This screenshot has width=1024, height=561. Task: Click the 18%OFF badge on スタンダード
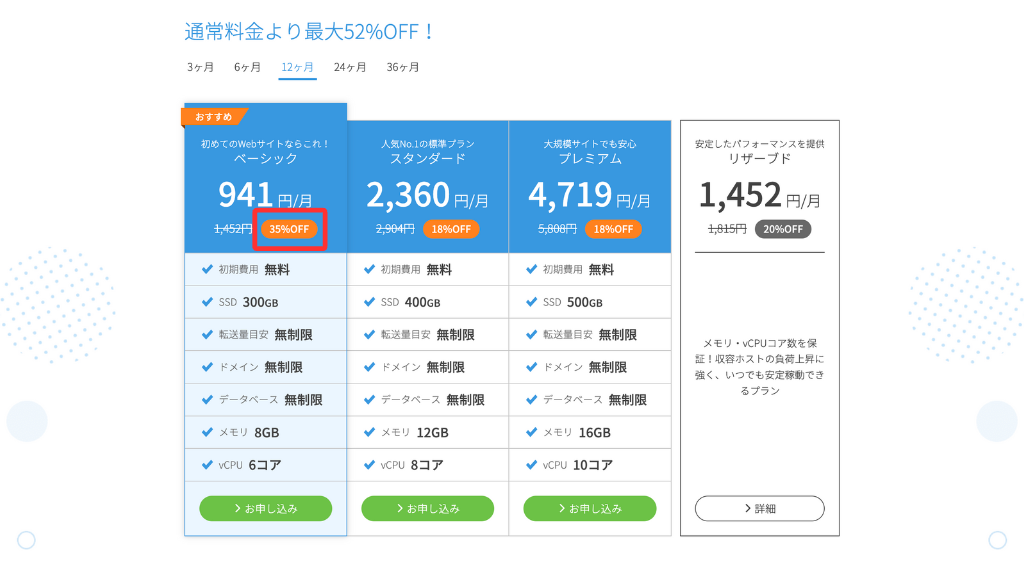[451, 229]
